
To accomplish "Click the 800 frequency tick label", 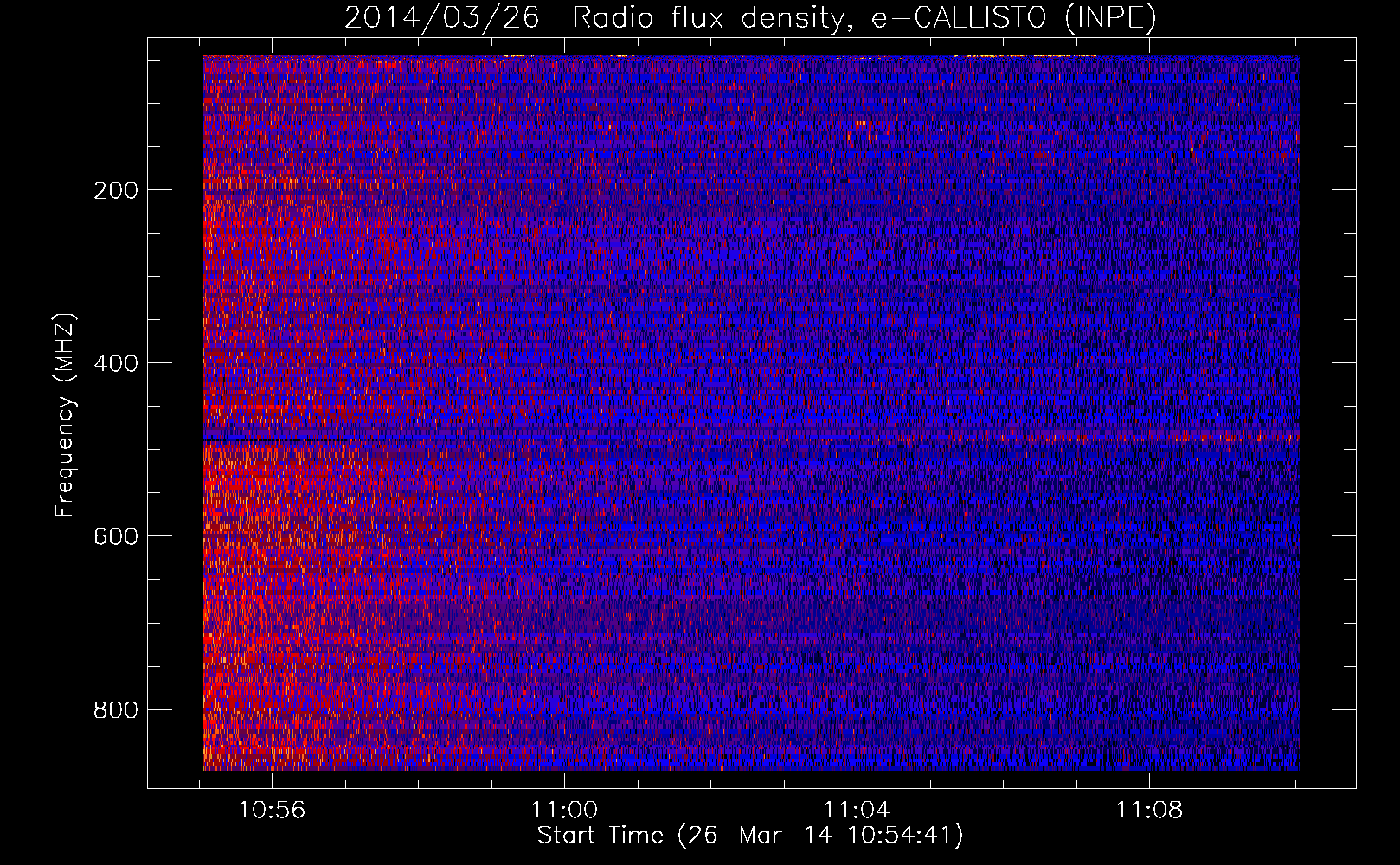I will pos(116,710).
